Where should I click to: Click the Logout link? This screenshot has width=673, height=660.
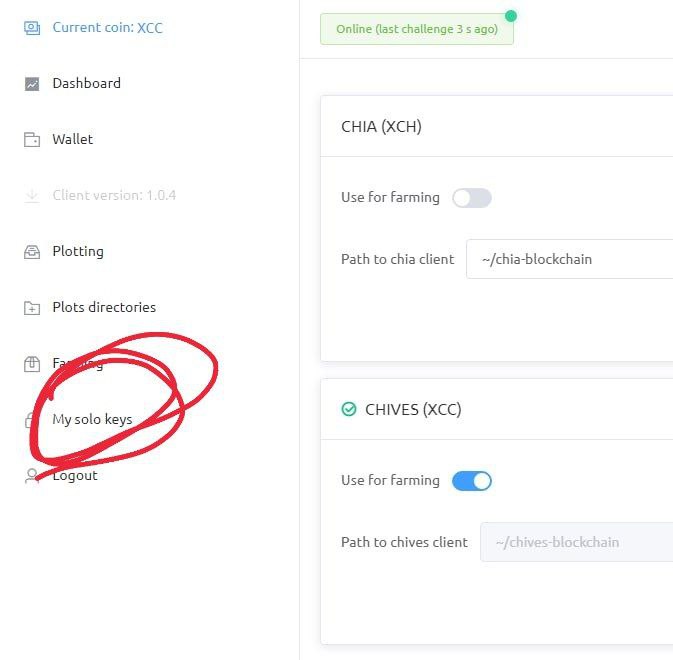(75, 475)
